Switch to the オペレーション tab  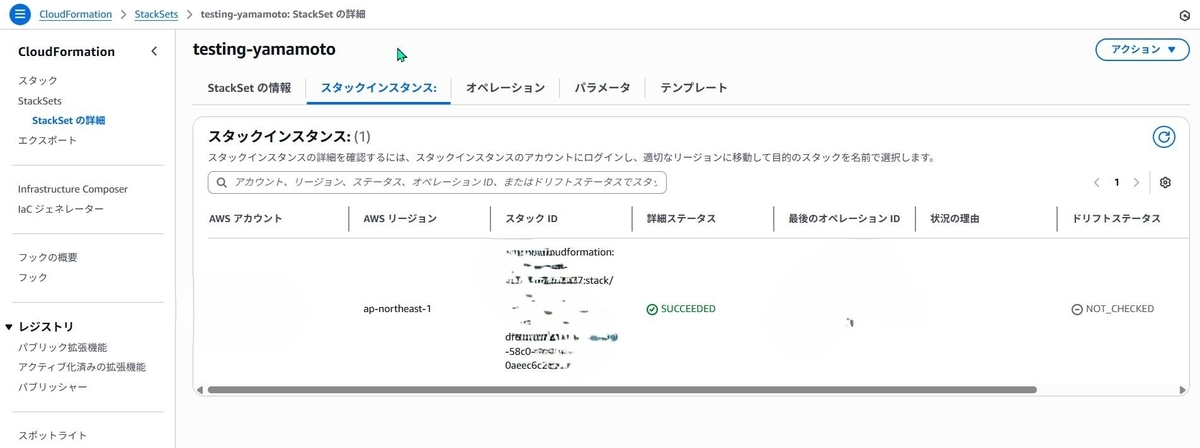tap(505, 88)
